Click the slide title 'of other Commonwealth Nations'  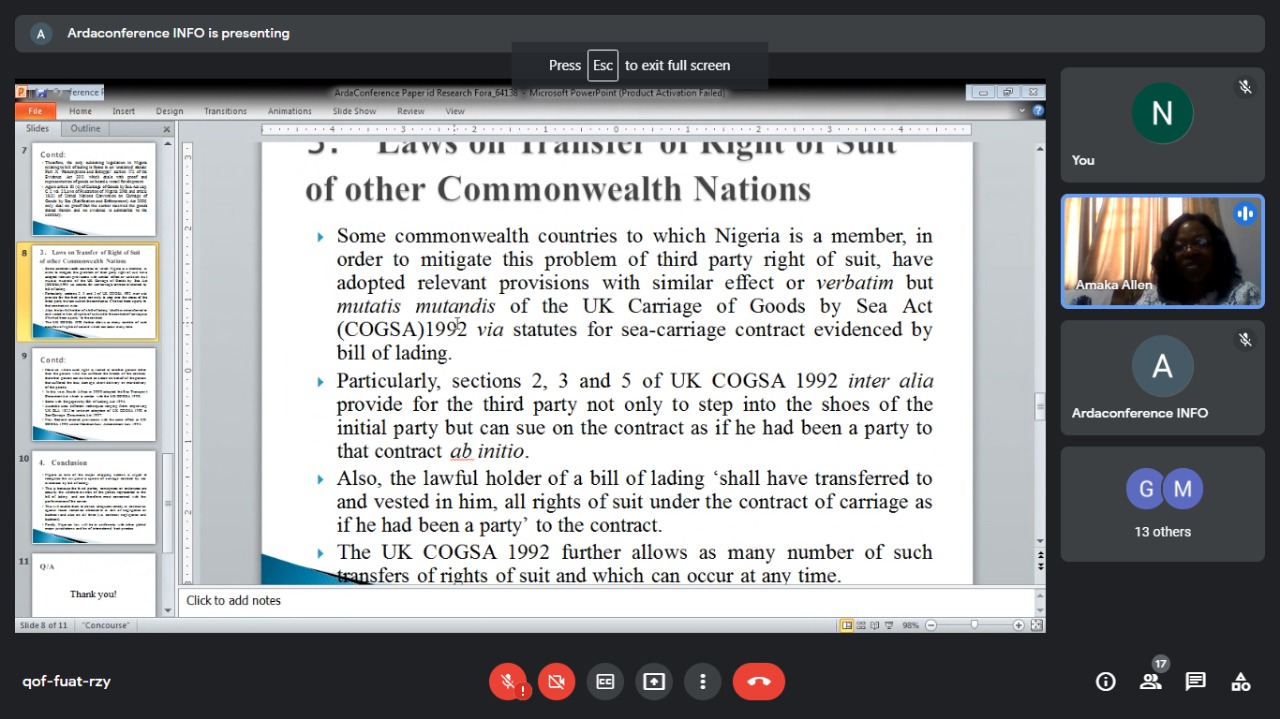pos(558,189)
